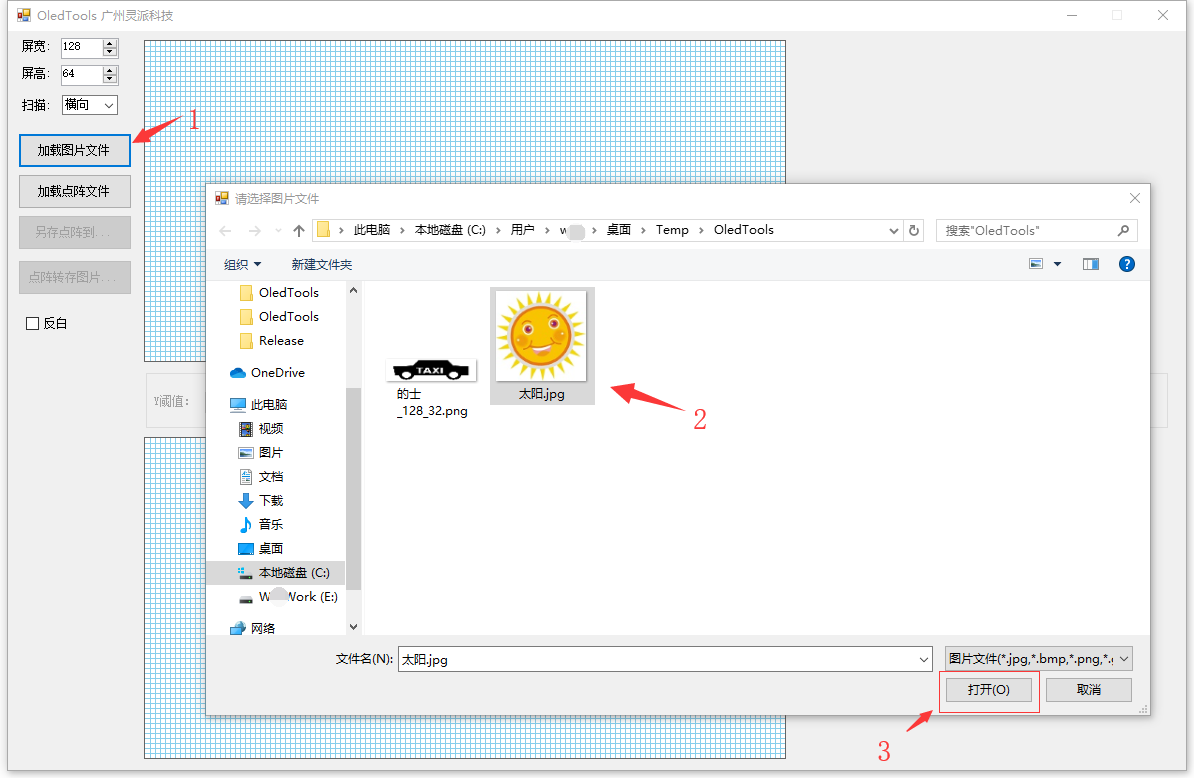Click the folder icon in address bar

(324, 230)
